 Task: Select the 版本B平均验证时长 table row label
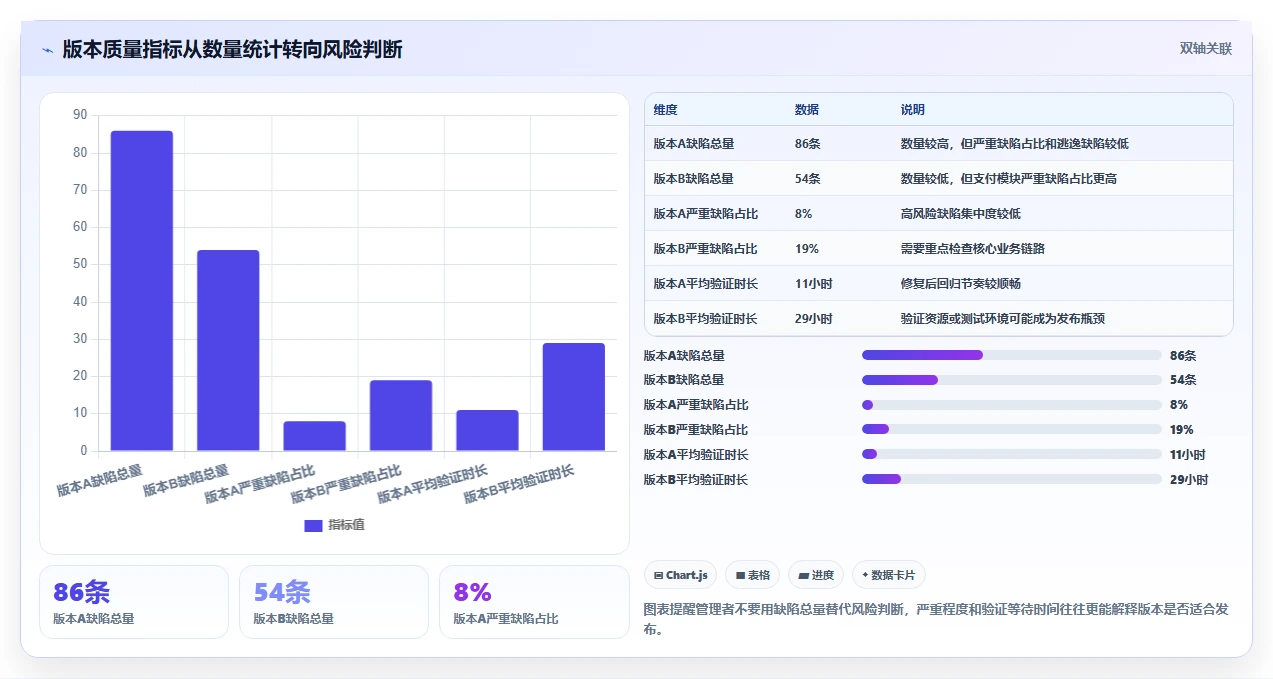click(x=705, y=319)
